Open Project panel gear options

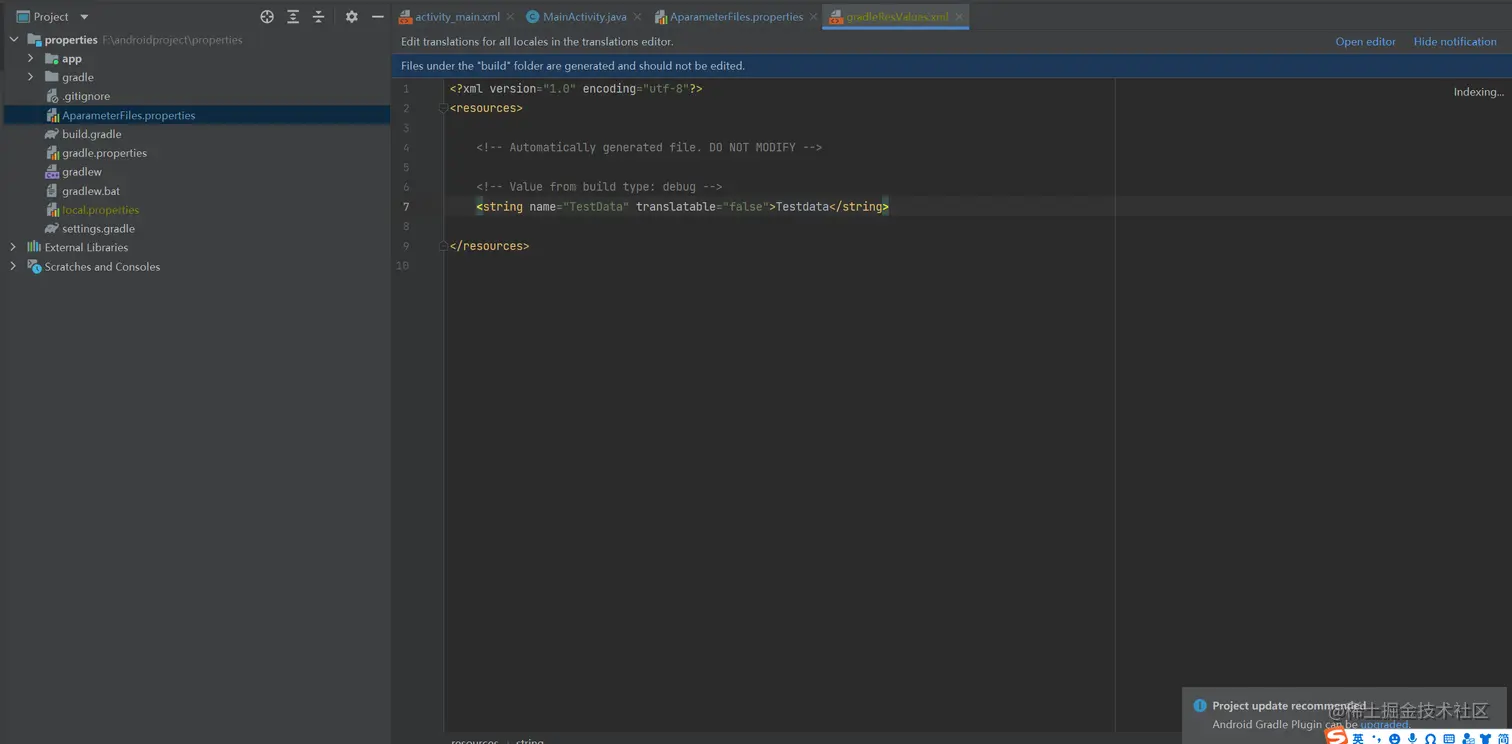tap(351, 17)
